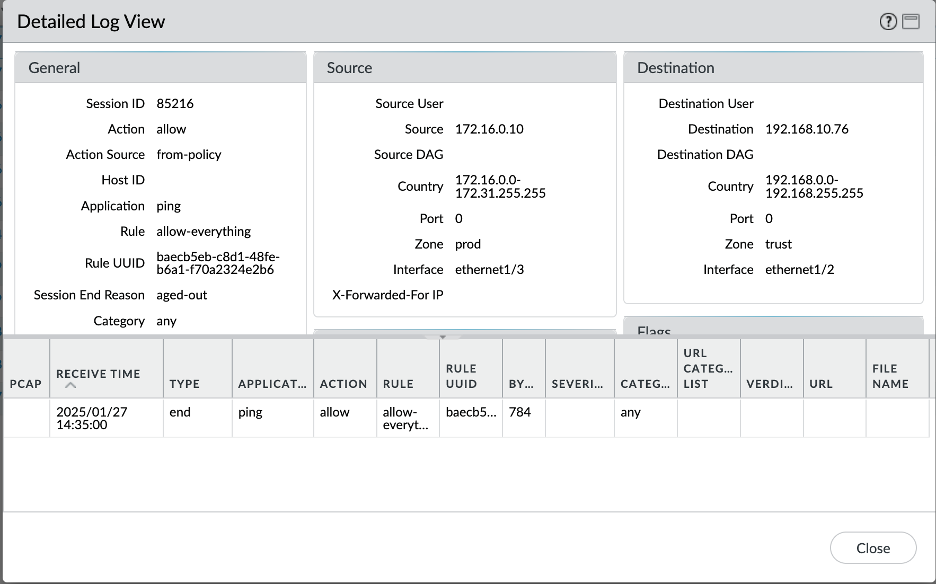Click the X-Forwarded-For IP label
This screenshot has height=584, width=936.
[387, 295]
